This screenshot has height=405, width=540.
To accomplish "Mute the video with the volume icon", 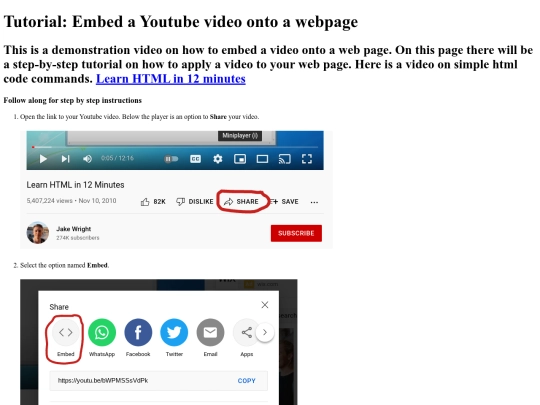I will pyautogui.click(x=87, y=159).
